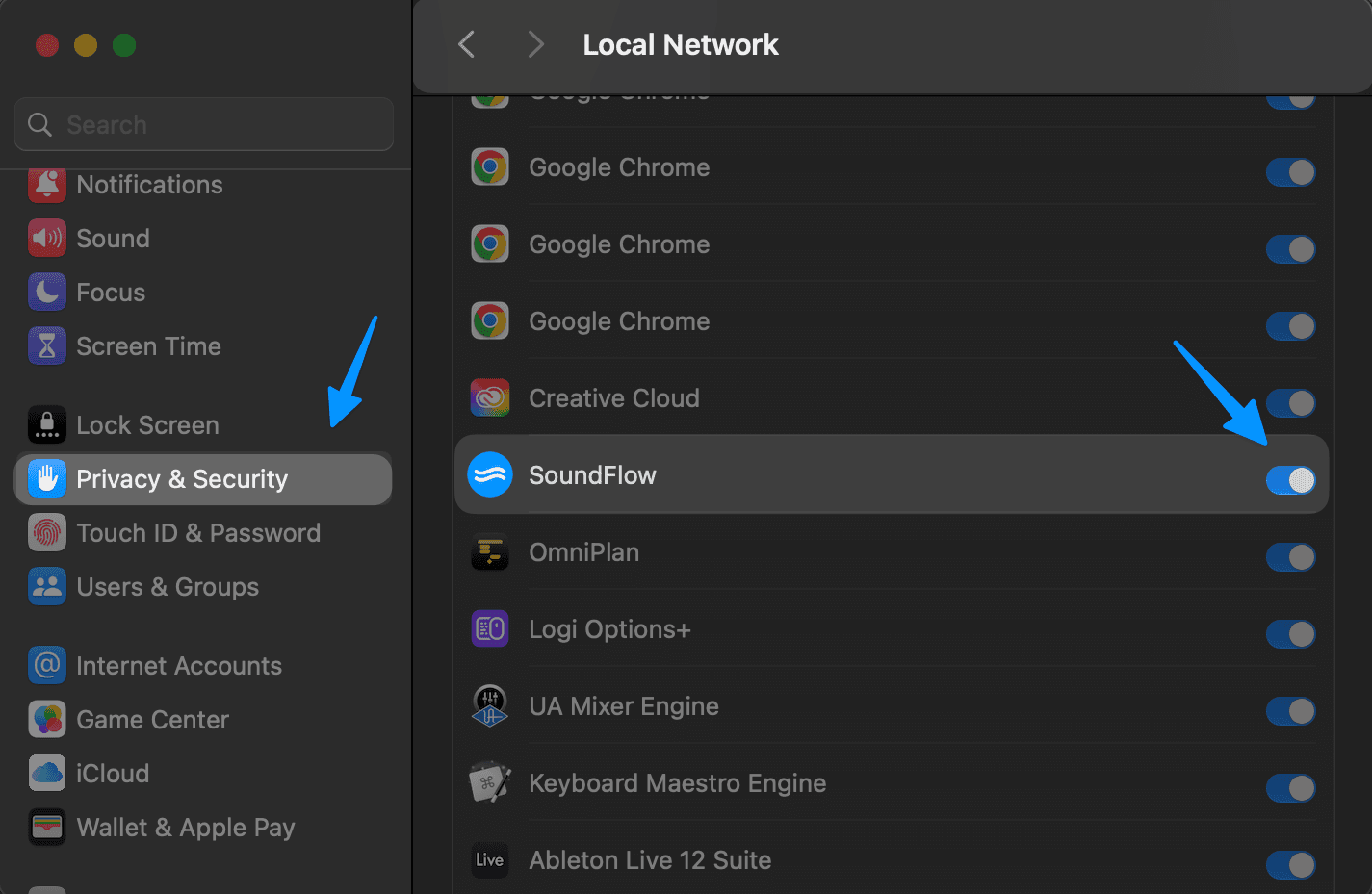Click the Creative Cloud app icon
The image size is (1372, 894).
pyautogui.click(x=490, y=398)
